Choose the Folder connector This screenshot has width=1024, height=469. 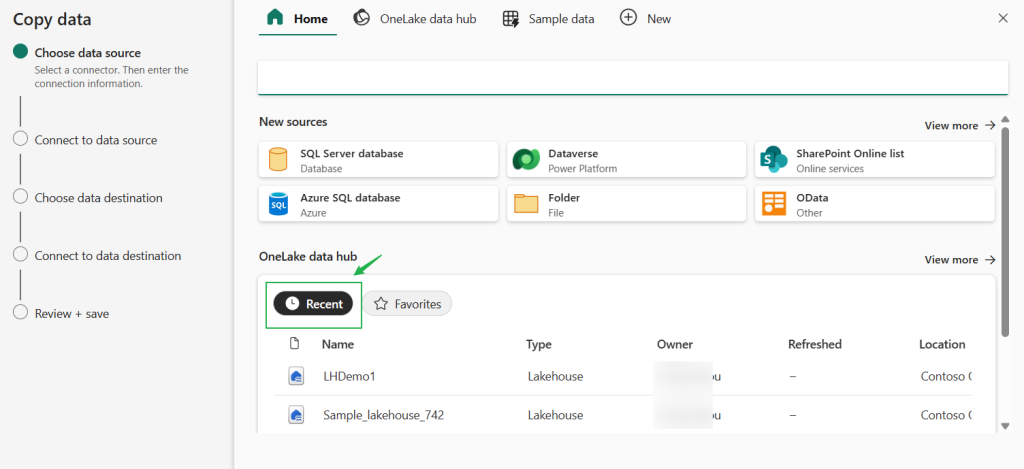tap(626, 204)
